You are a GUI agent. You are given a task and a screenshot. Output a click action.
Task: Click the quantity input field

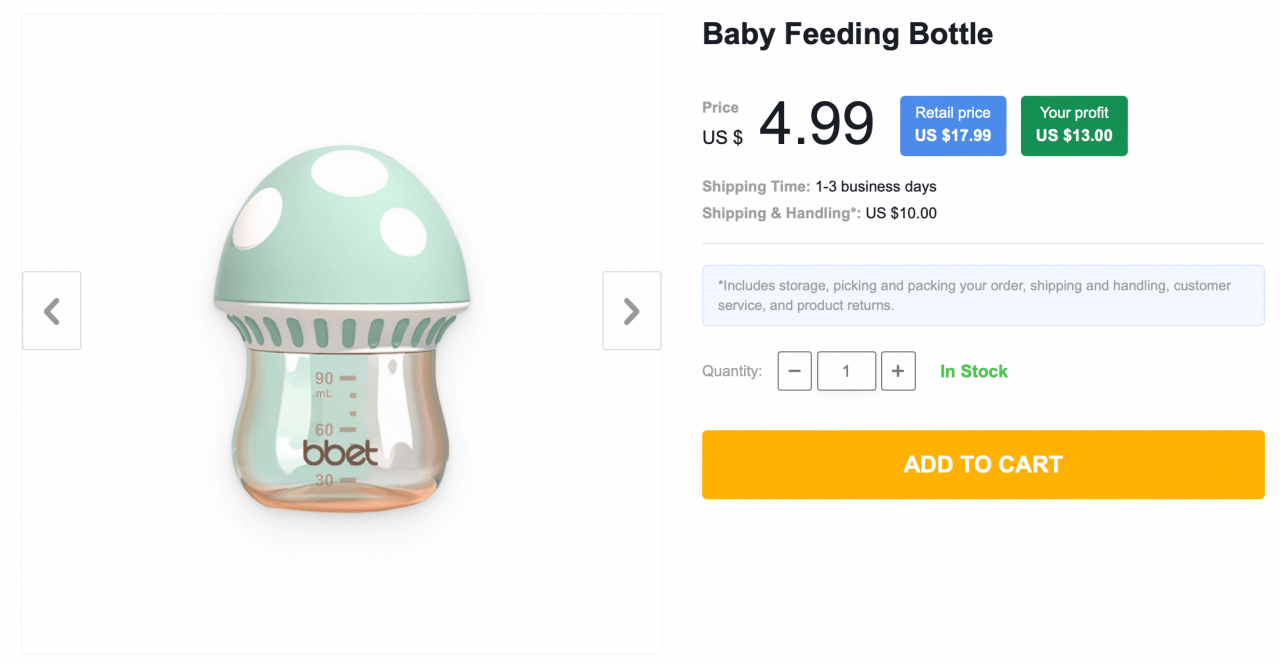click(846, 371)
